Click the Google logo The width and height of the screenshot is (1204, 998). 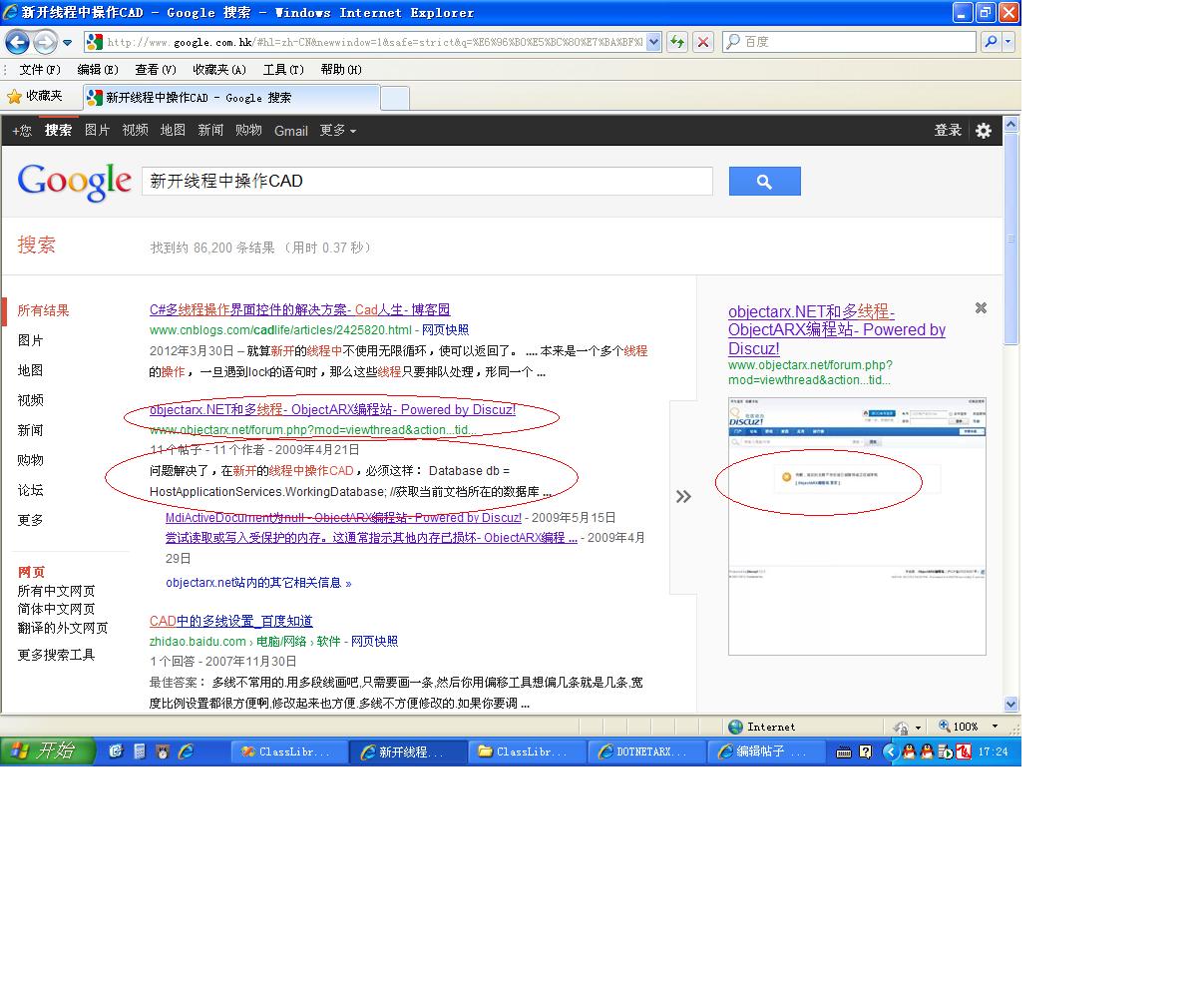click(75, 183)
